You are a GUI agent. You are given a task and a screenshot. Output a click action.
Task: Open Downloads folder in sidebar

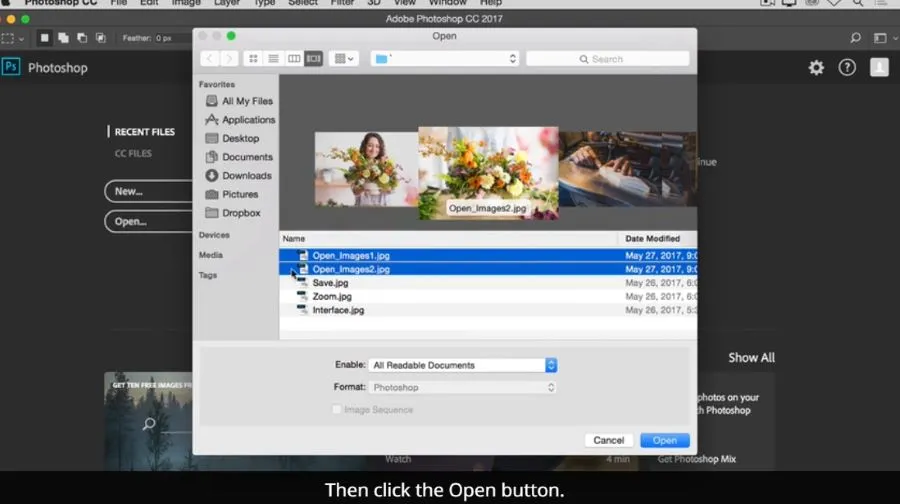point(246,176)
